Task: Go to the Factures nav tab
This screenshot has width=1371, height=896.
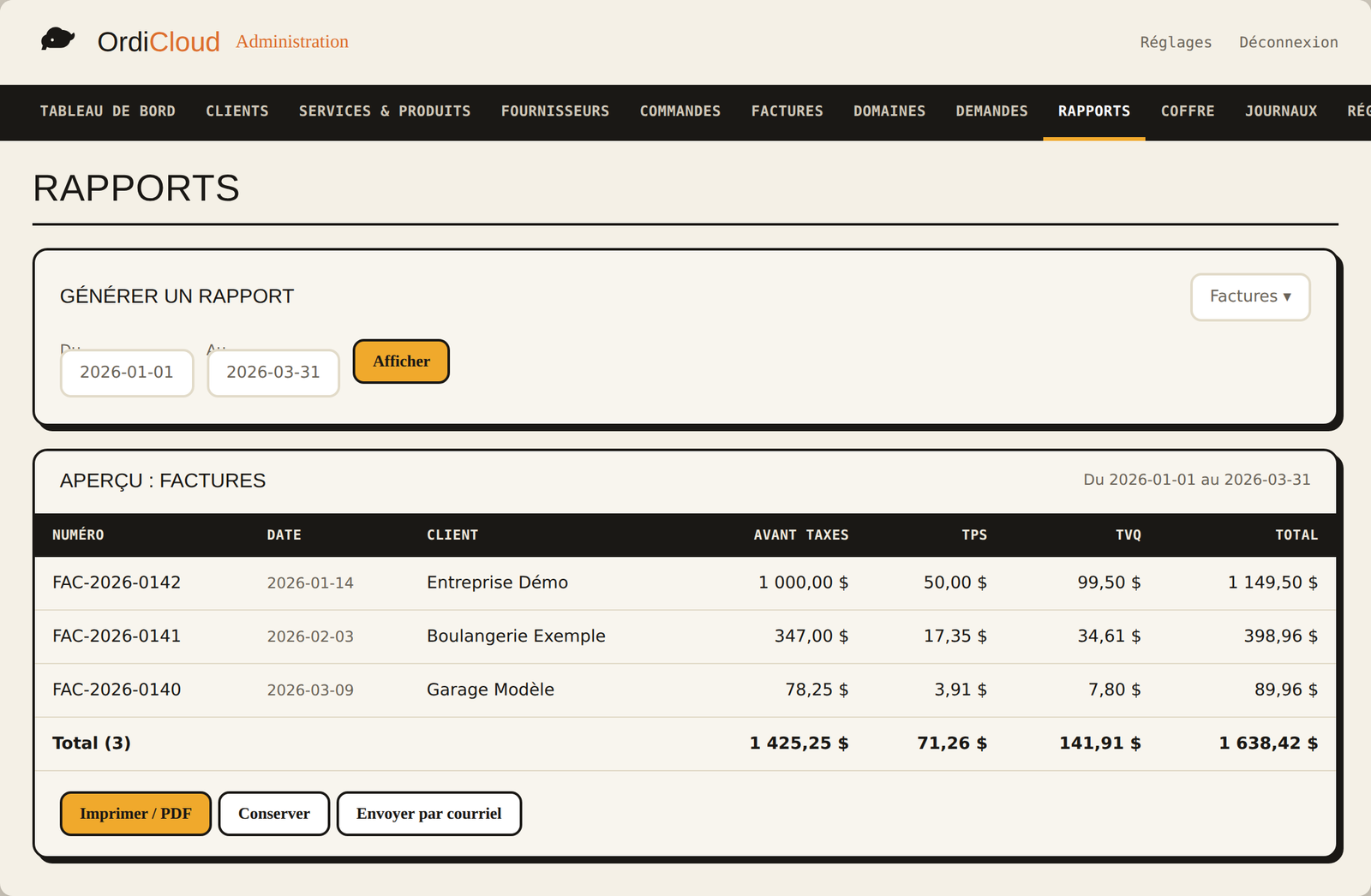Action: [x=787, y=111]
